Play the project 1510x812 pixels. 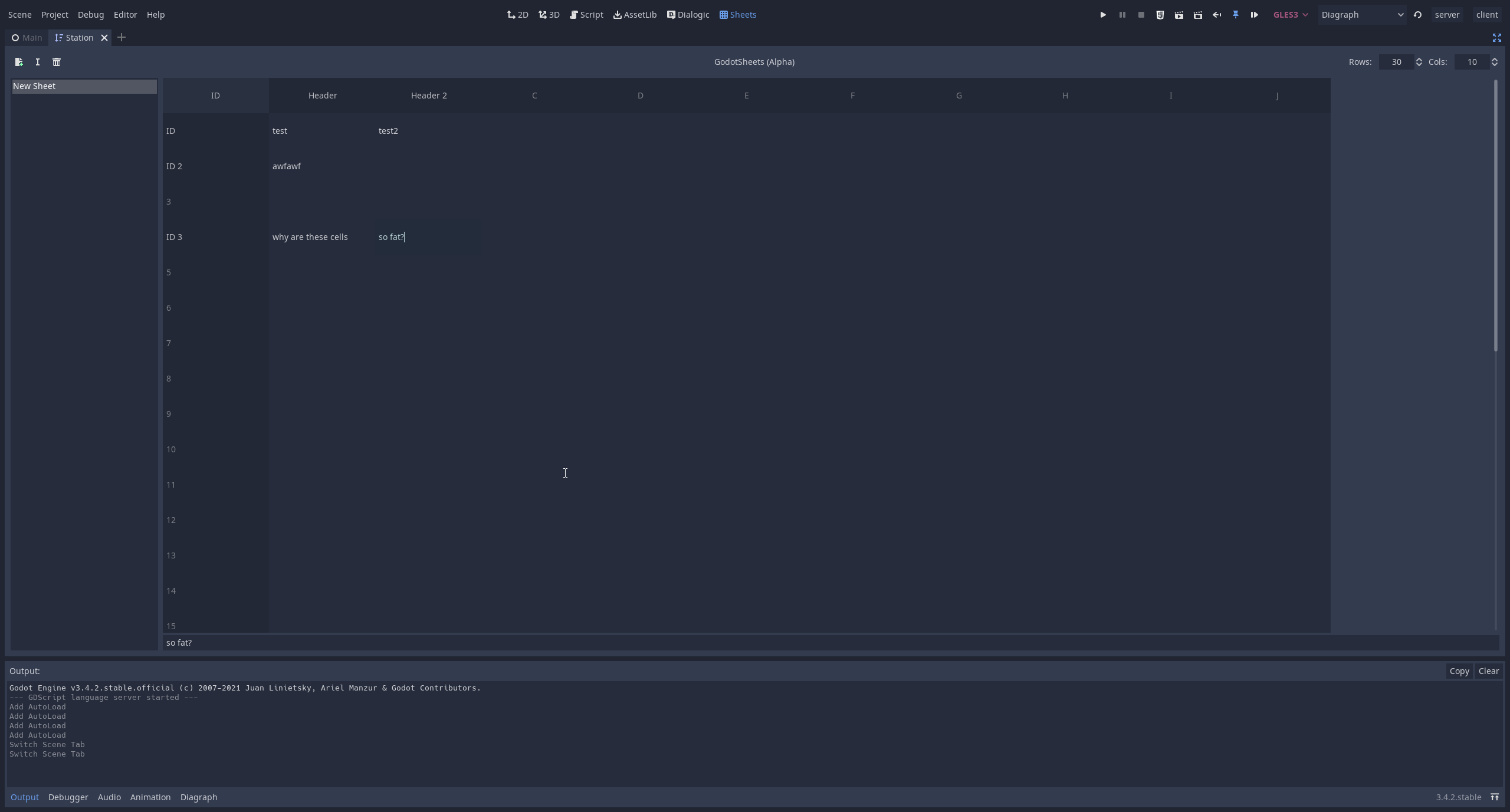click(x=1103, y=15)
